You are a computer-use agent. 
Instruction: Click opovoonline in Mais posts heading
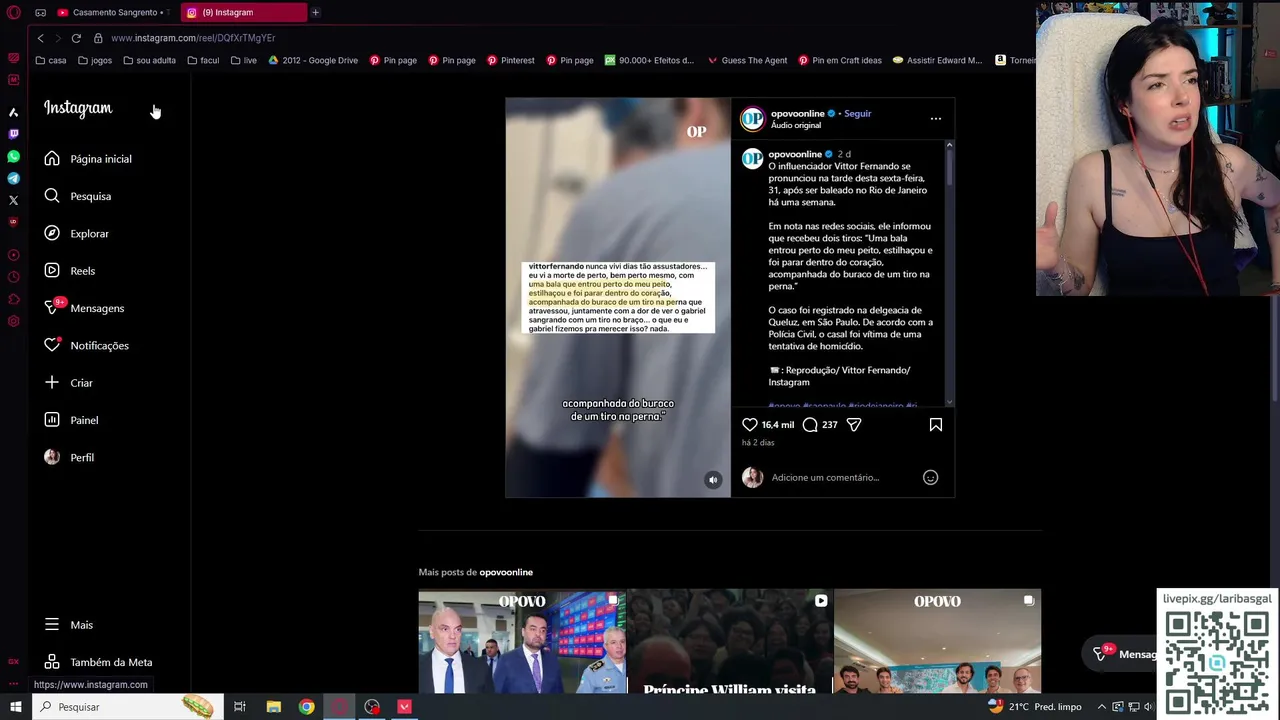506,572
